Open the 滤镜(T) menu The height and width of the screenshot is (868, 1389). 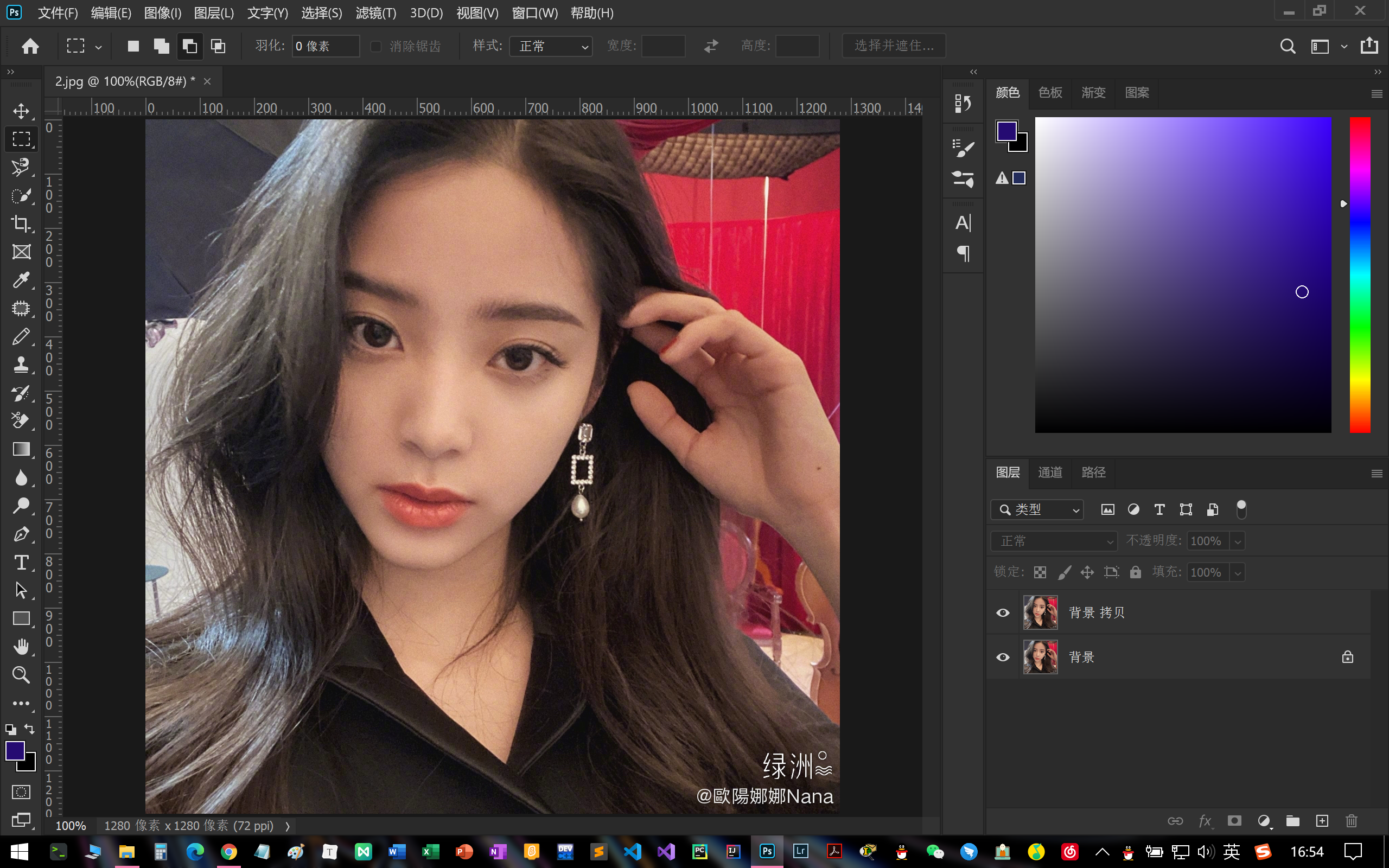(375, 12)
